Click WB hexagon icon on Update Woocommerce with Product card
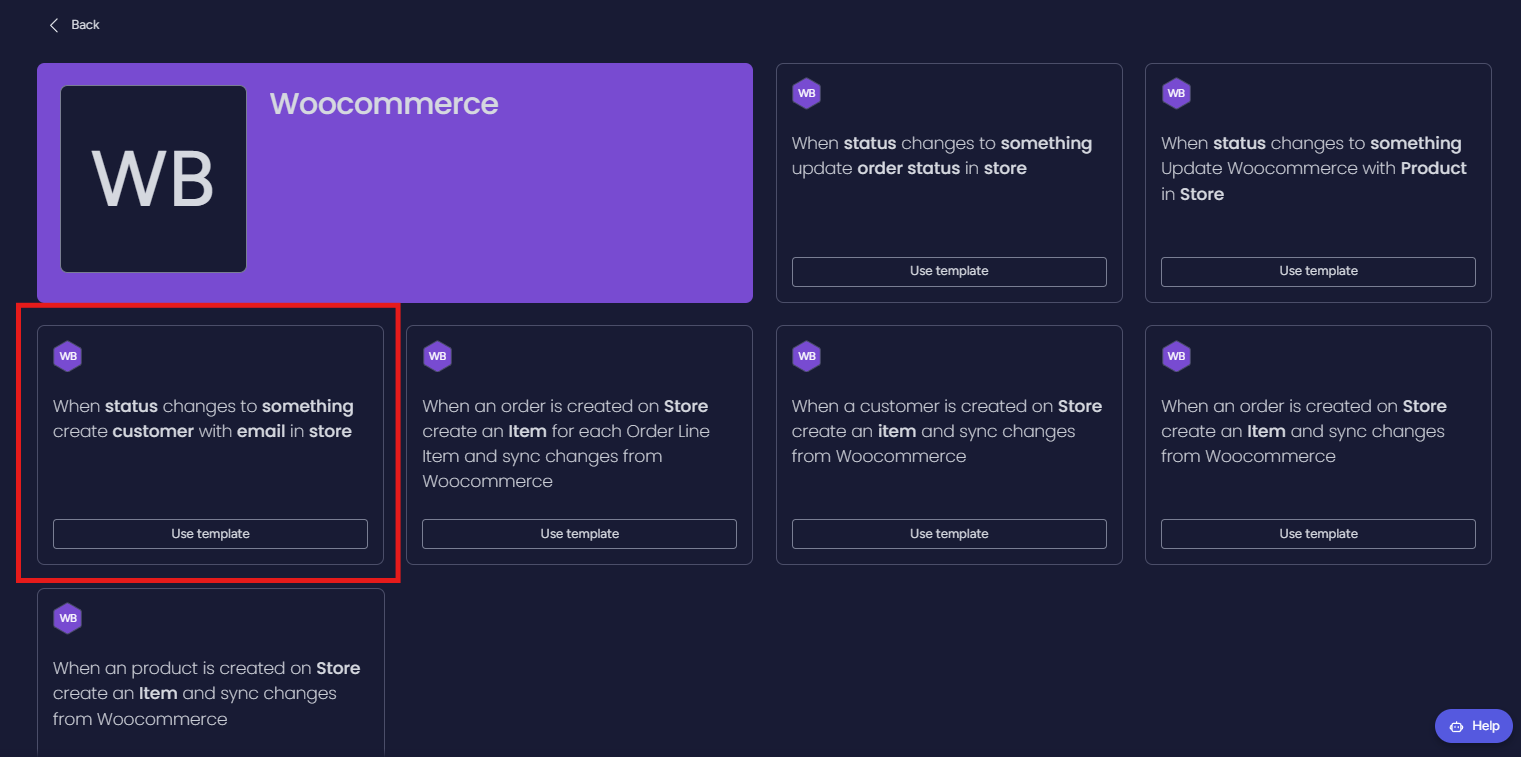Image resolution: width=1521 pixels, height=757 pixels. pyautogui.click(x=1176, y=93)
